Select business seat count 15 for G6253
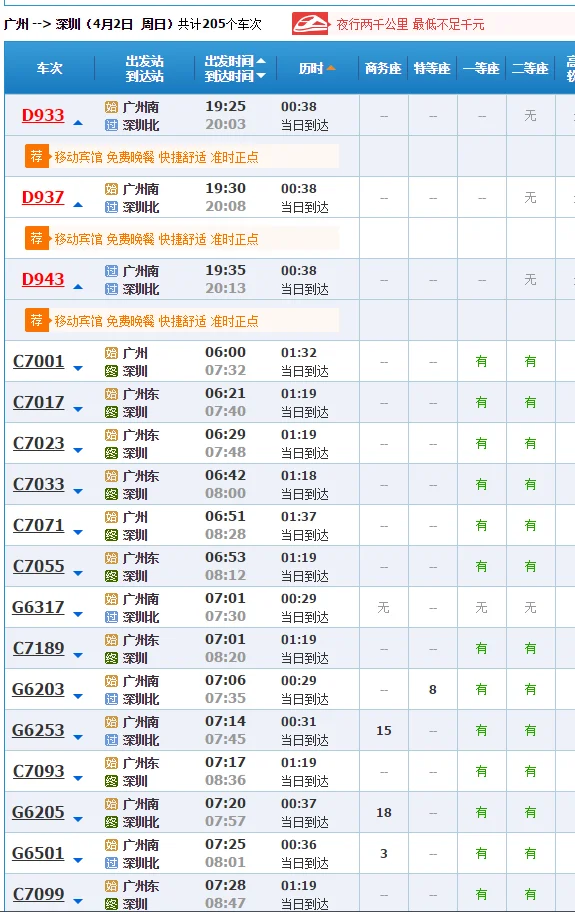The width and height of the screenshot is (575, 912). (384, 731)
